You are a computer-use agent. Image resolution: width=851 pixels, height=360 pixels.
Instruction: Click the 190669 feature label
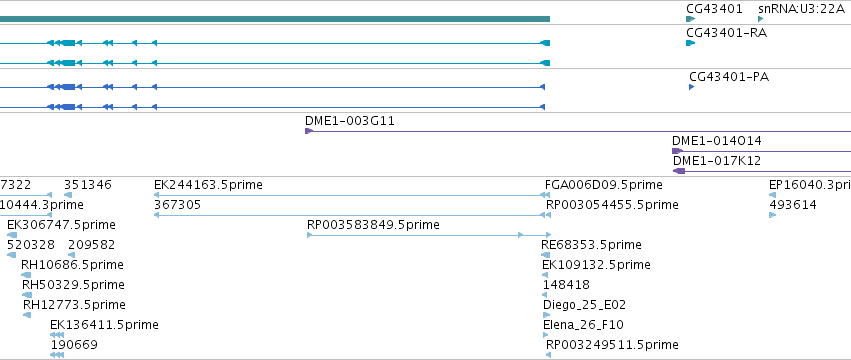[74, 345]
